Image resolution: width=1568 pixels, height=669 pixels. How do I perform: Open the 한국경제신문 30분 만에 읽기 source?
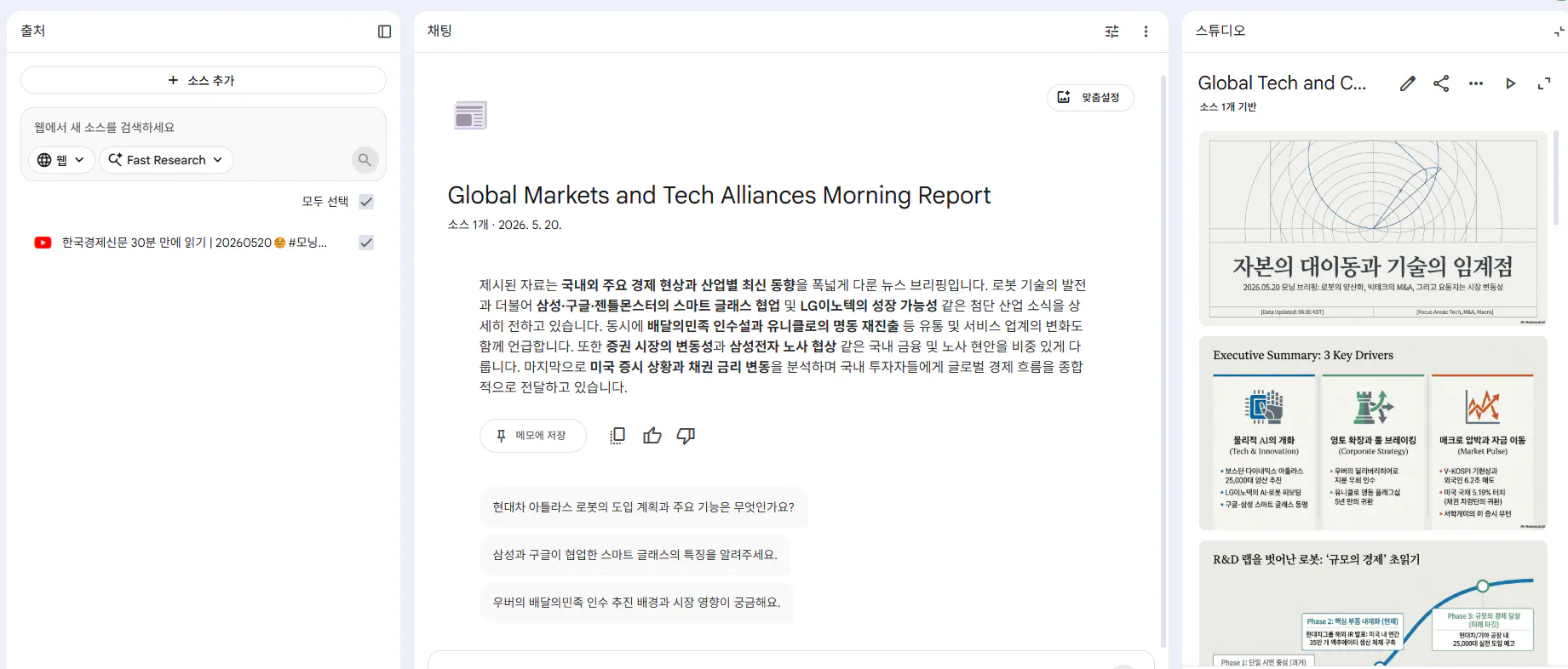194,243
